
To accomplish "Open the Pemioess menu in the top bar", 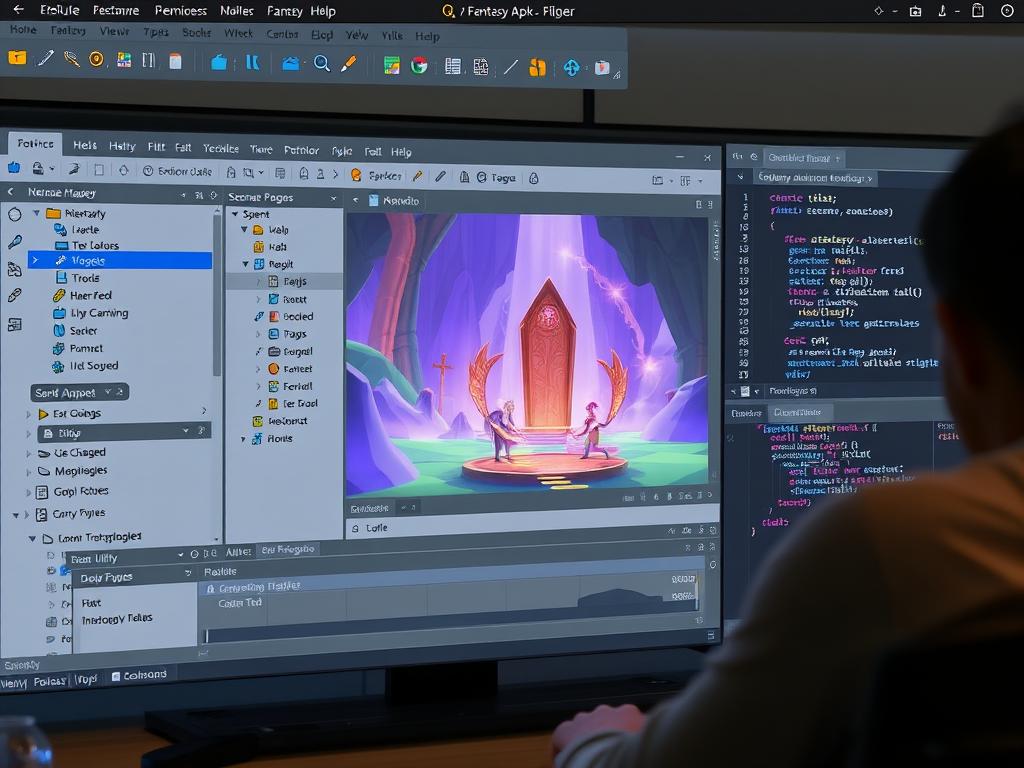I will click(x=181, y=10).
